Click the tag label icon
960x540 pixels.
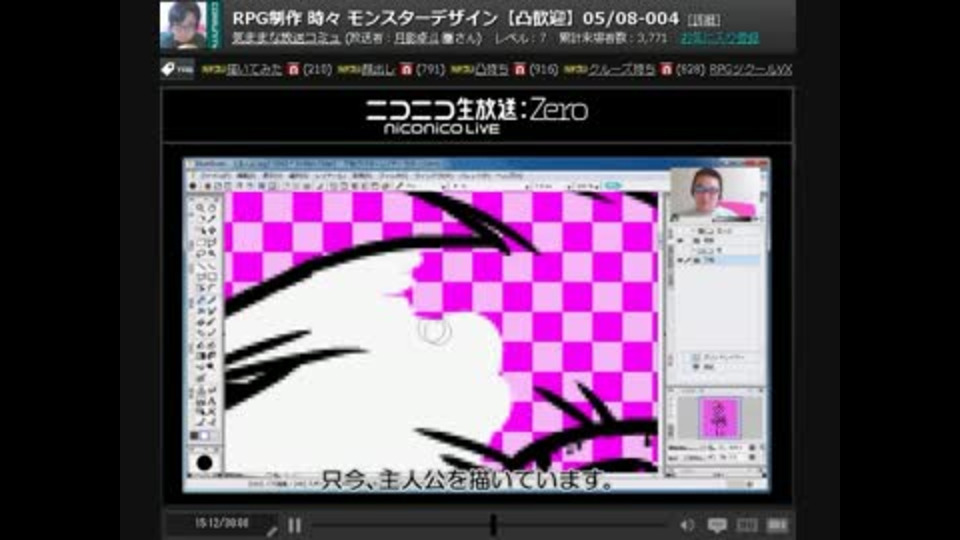(x=177, y=69)
